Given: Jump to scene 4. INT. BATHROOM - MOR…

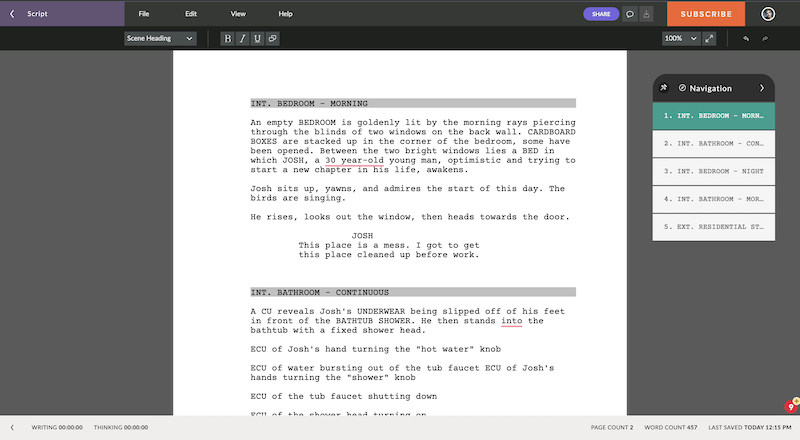Looking at the screenshot, I should coord(713,199).
